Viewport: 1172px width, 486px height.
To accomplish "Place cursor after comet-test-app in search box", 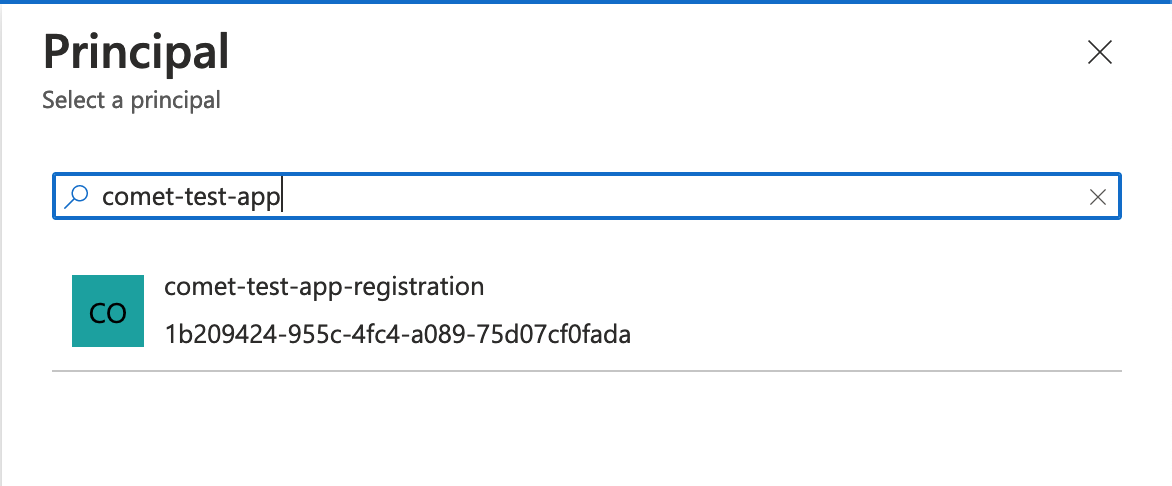I will [x=282, y=197].
